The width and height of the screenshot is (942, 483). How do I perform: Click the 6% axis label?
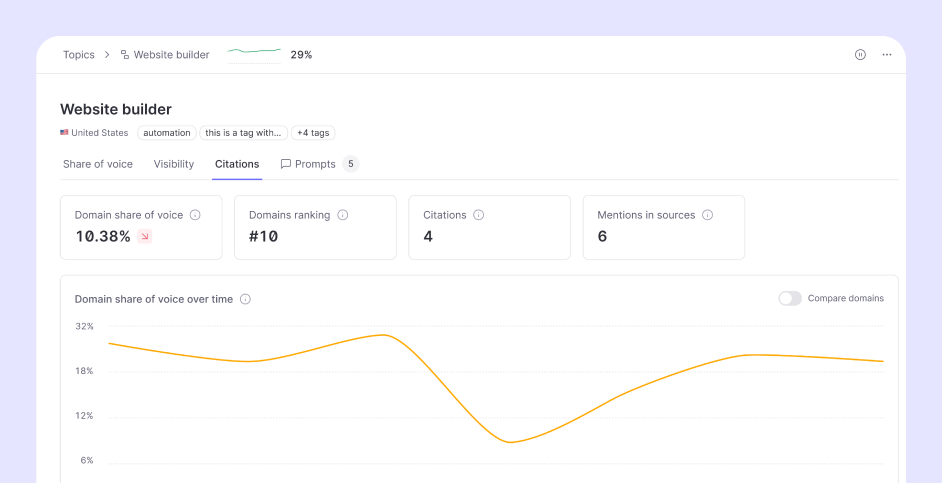click(x=87, y=460)
